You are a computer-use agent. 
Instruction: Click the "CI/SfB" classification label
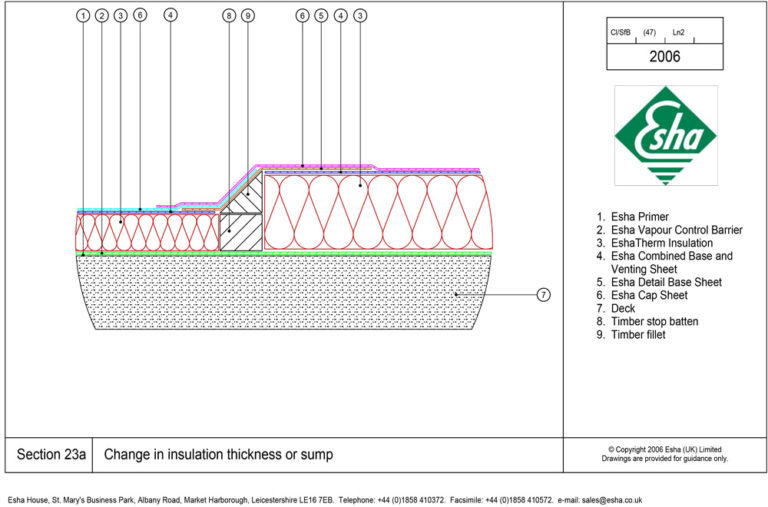[620, 33]
